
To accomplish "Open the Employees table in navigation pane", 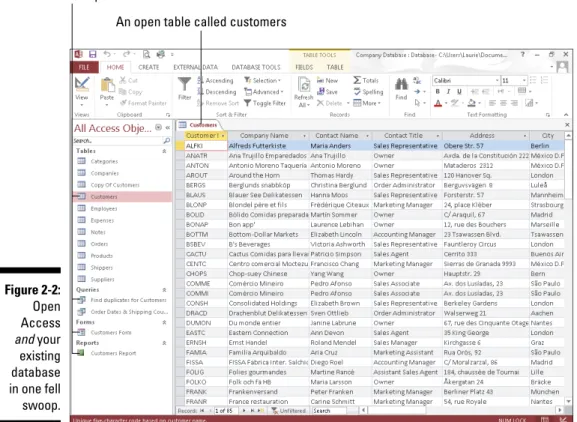I will click(104, 209).
